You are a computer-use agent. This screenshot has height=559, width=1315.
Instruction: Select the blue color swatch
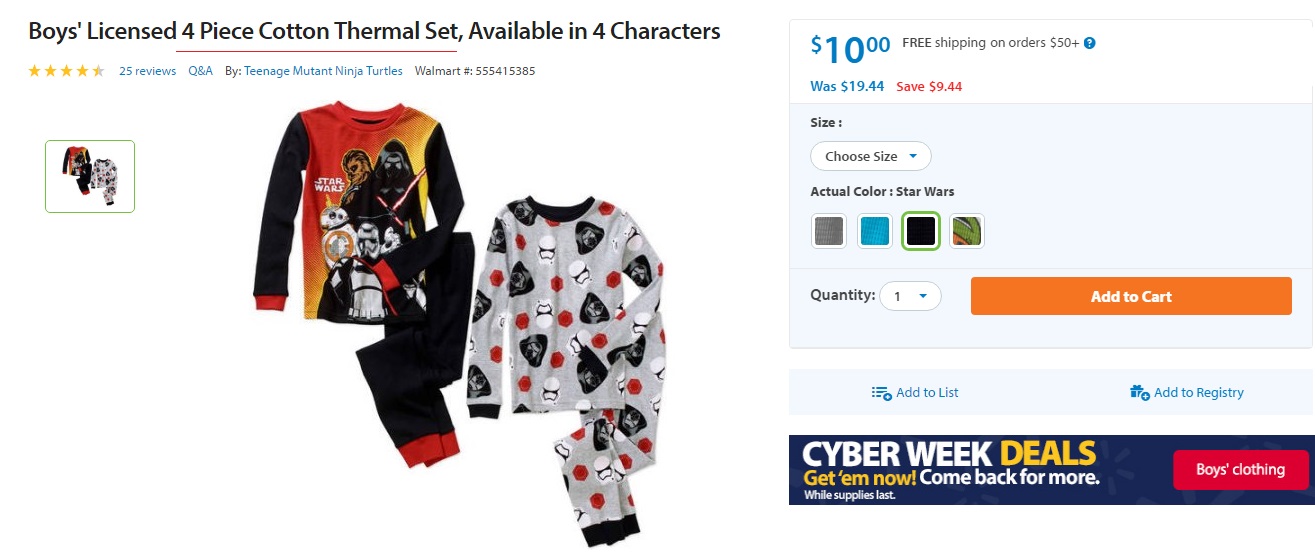pyautogui.click(x=875, y=232)
